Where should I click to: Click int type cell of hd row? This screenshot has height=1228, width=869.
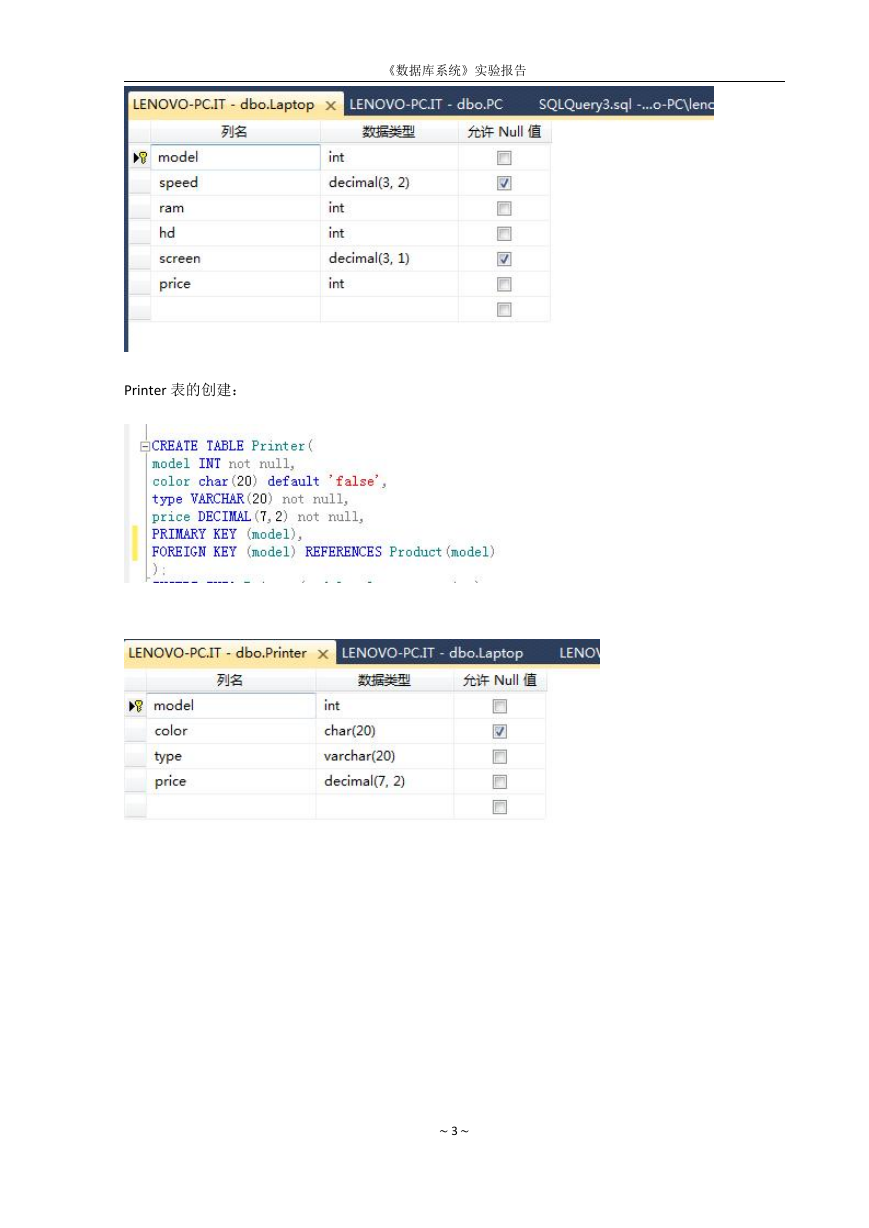click(389, 233)
